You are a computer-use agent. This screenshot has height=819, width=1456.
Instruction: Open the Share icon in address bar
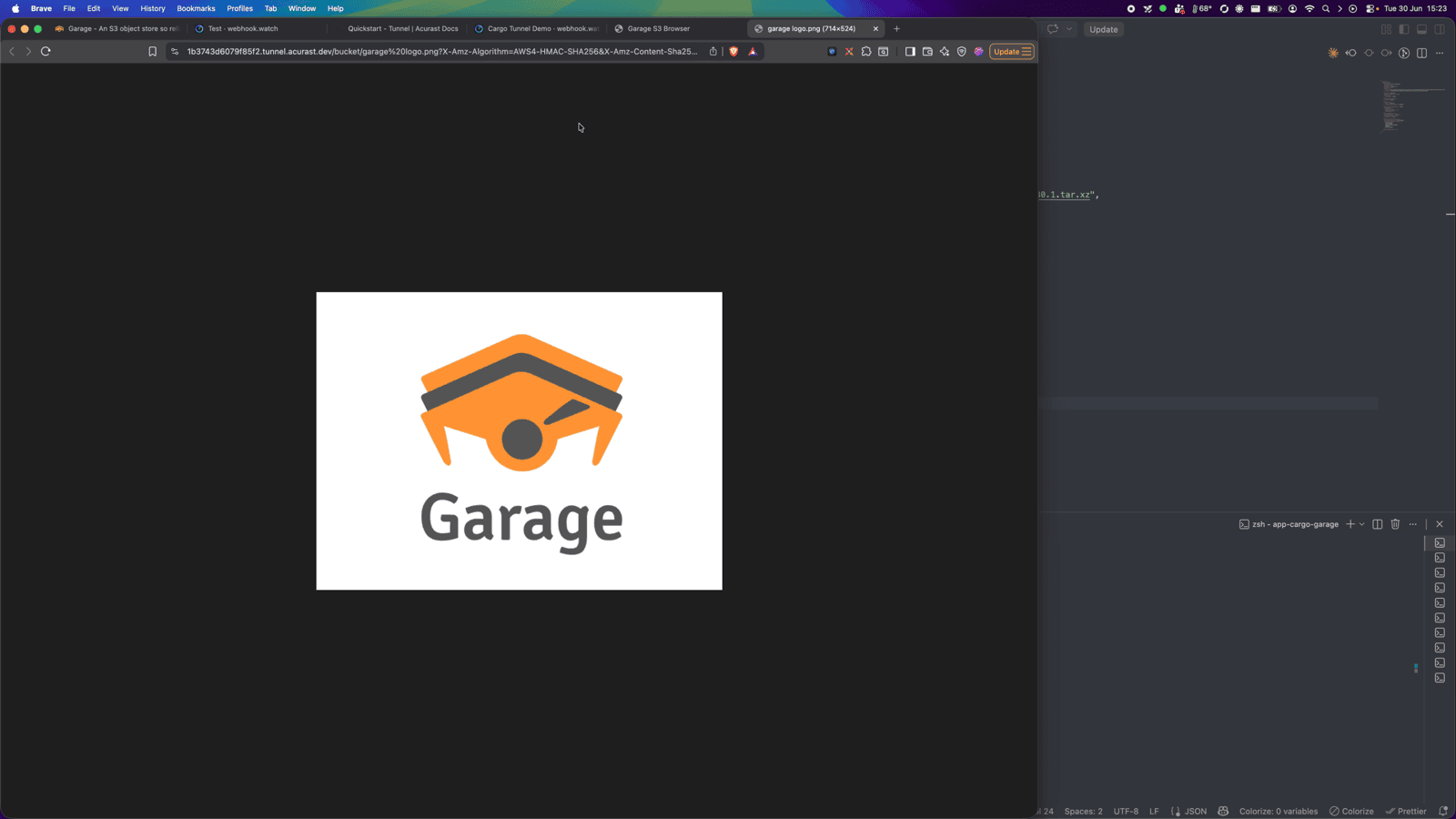[x=713, y=51]
